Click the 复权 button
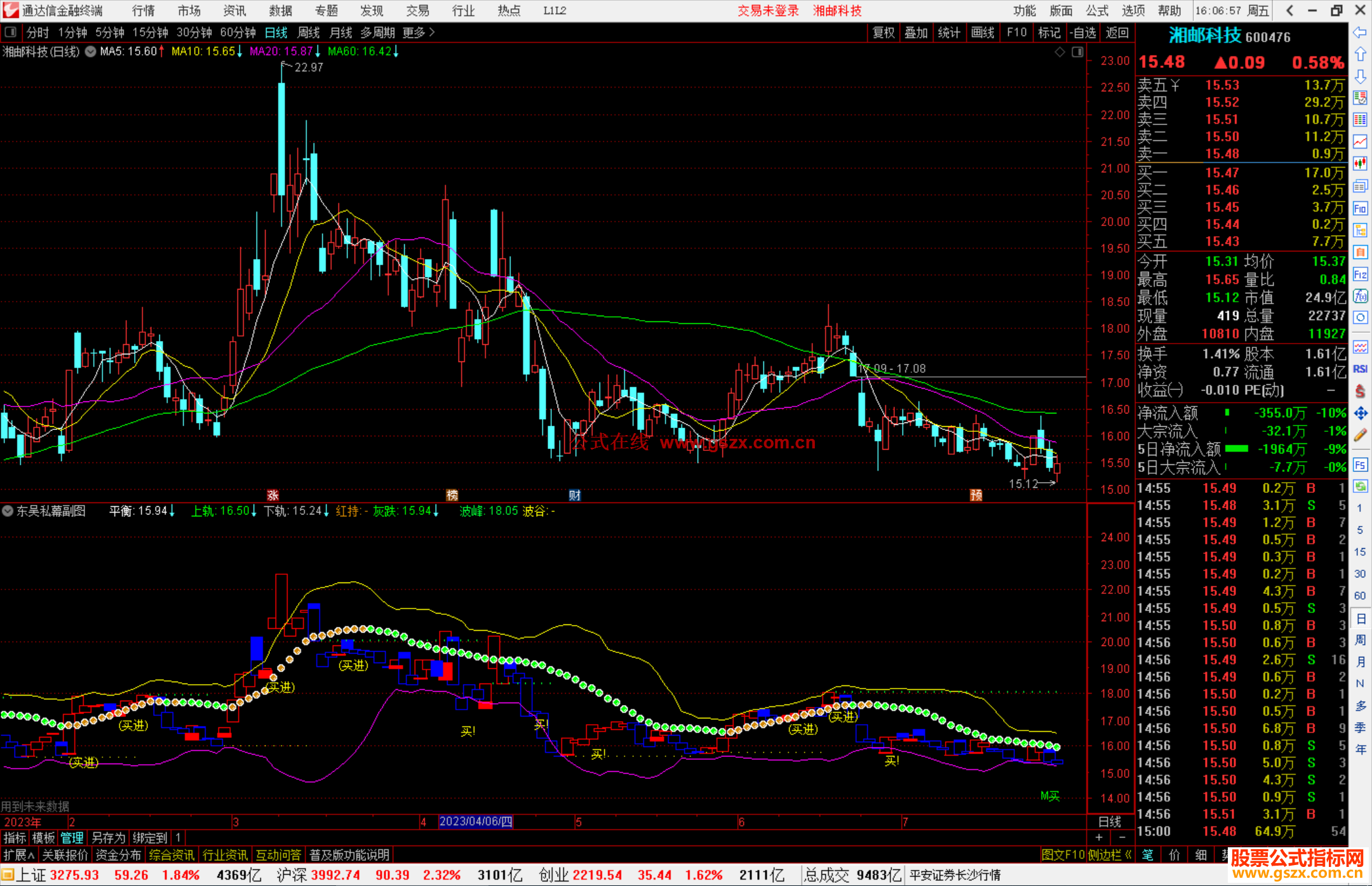This screenshot has height=886, width=1372. pos(884,32)
